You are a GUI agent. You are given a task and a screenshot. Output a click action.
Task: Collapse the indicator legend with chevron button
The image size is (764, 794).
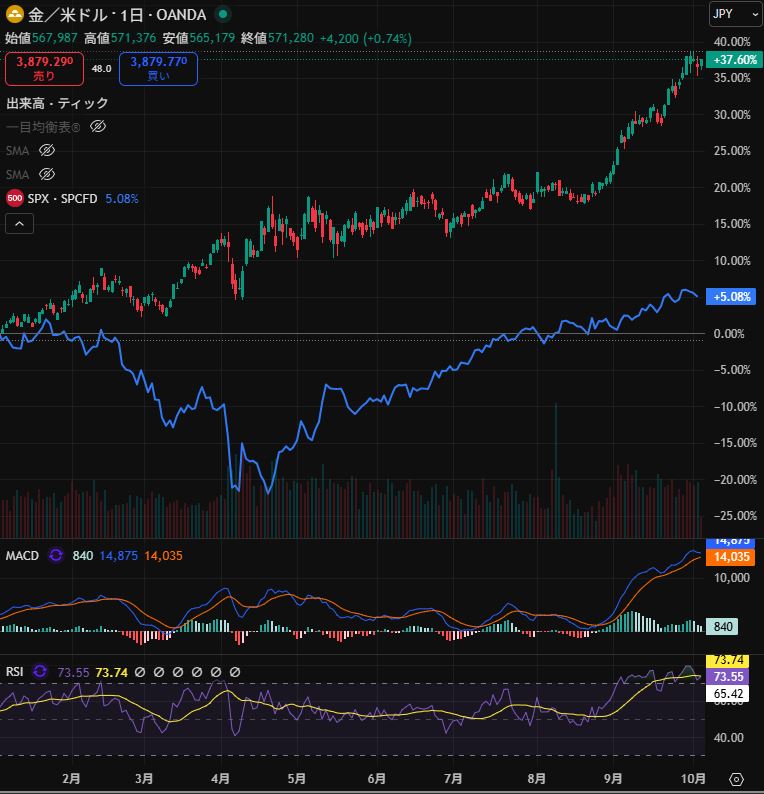(19, 224)
